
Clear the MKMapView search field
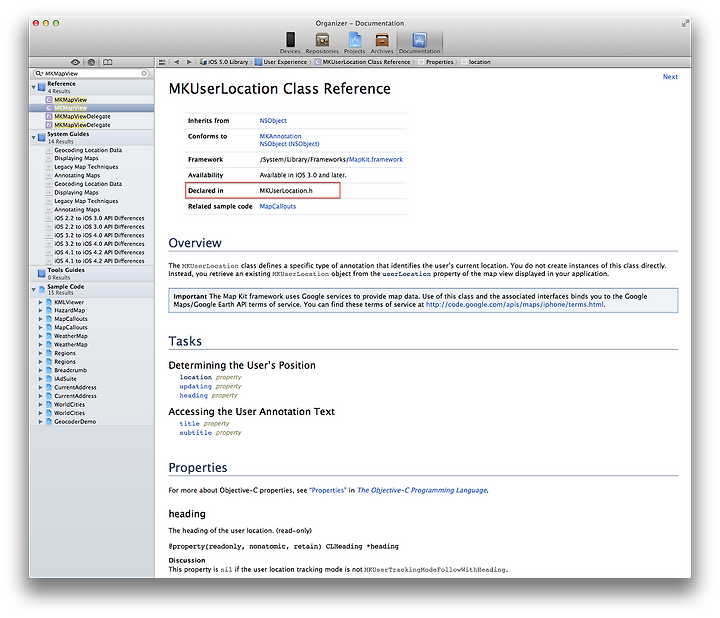pos(144,73)
